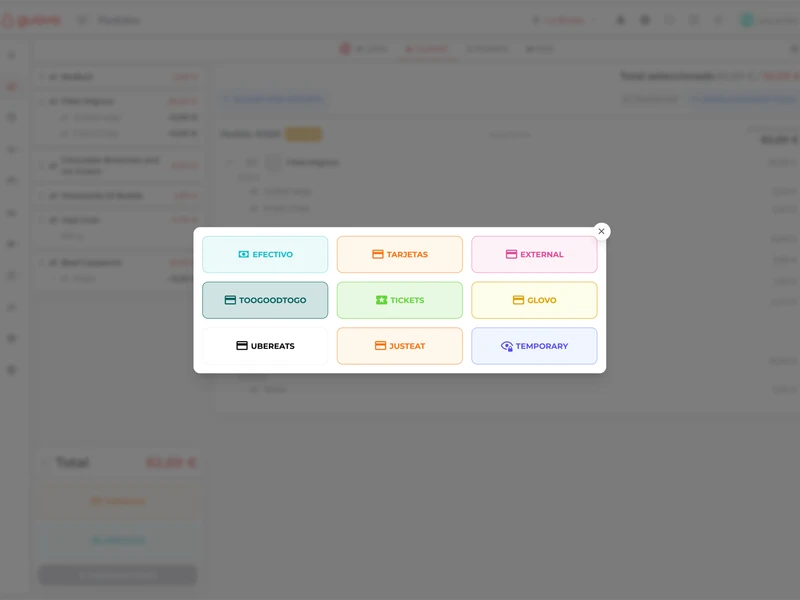Open the hamburger menu beside Pedidos
Image resolution: width=800 pixels, height=600 pixels.
point(82,20)
